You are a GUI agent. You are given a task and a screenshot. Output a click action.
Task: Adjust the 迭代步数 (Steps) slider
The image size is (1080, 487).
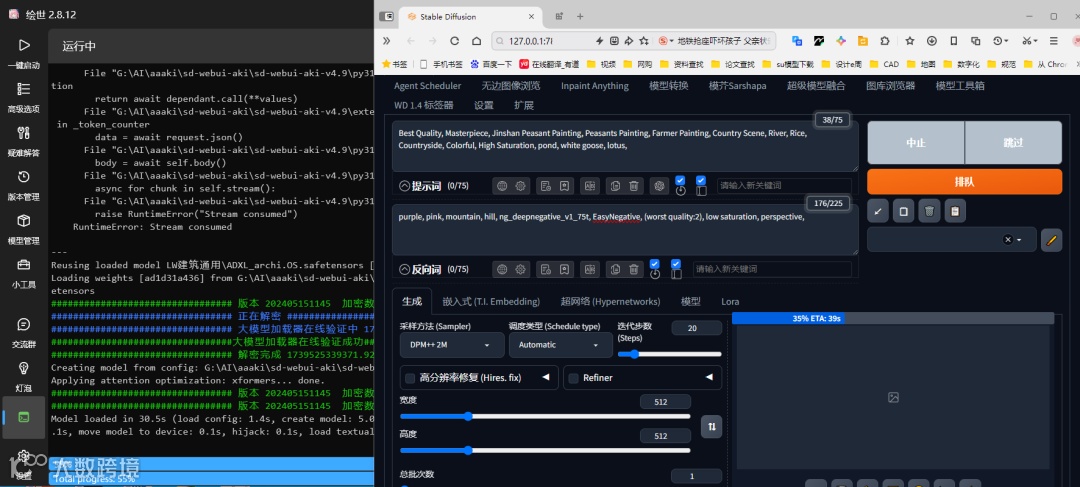(x=669, y=354)
